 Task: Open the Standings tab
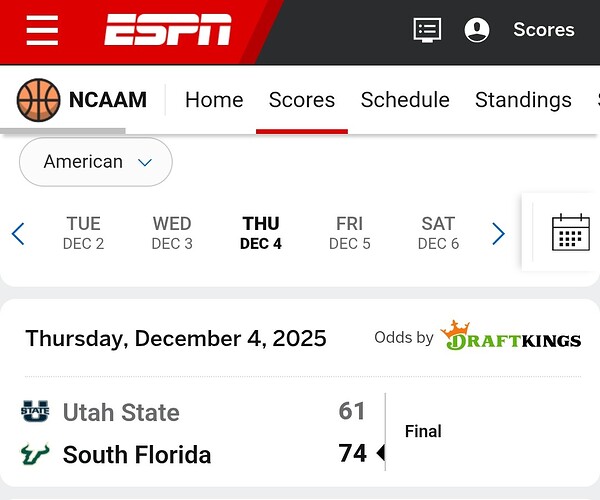tap(523, 100)
